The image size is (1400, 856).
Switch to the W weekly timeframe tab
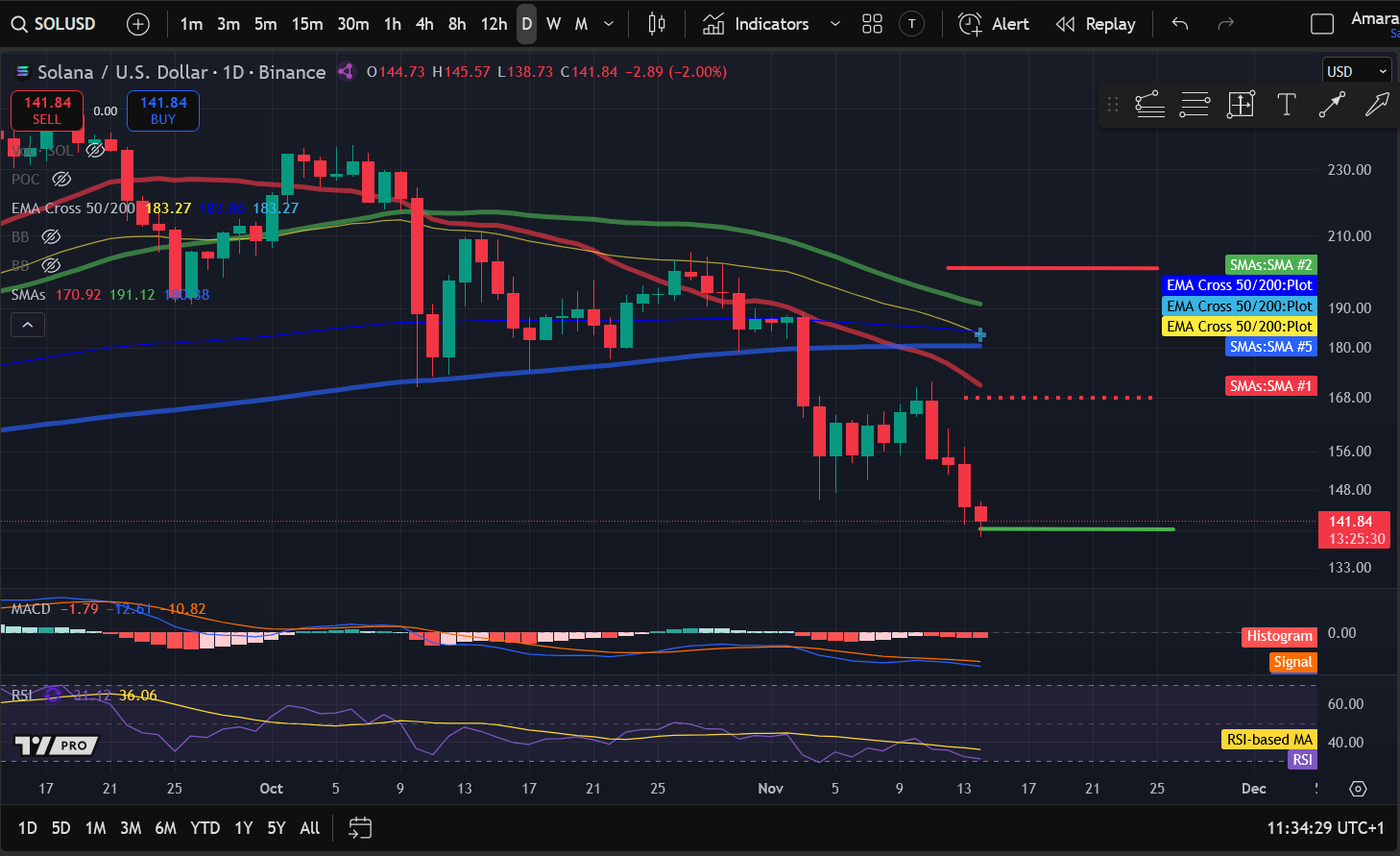pyautogui.click(x=553, y=24)
